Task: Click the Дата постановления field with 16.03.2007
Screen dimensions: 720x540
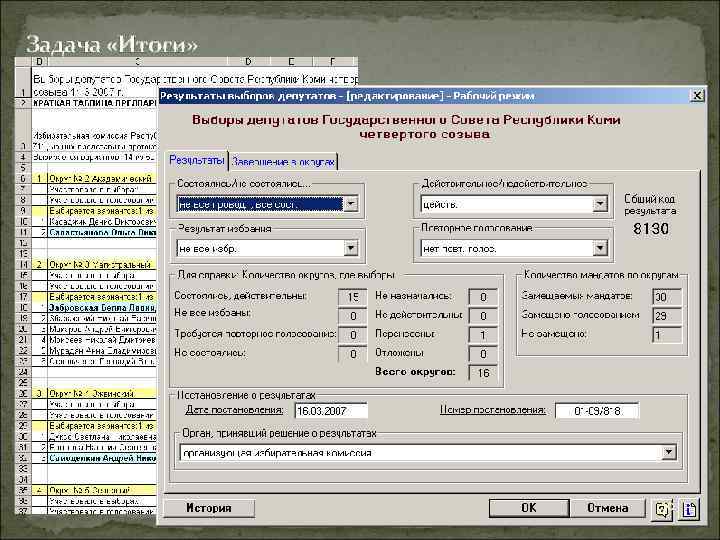Action: click(331, 411)
